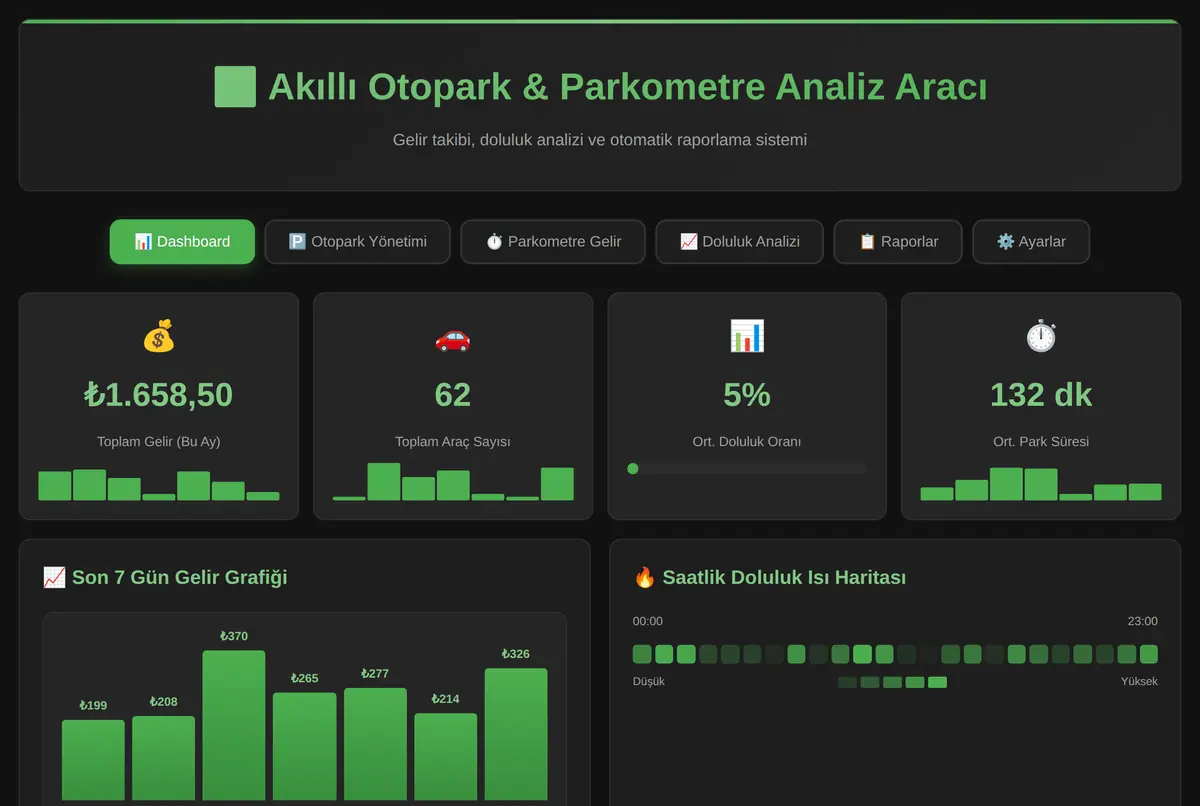Click the ₺214 revenue bar

pos(446,756)
